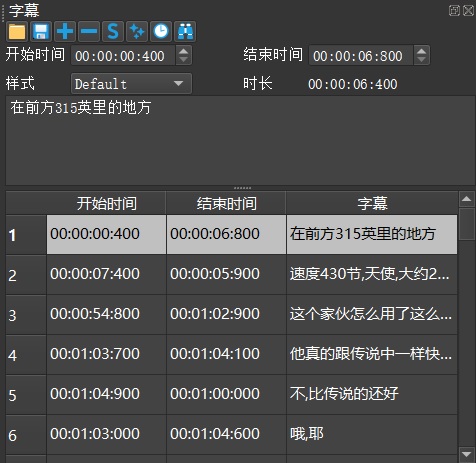The image size is (476, 463).
Task: Click the sparkle effects toolbar icon
Action: coord(137,32)
